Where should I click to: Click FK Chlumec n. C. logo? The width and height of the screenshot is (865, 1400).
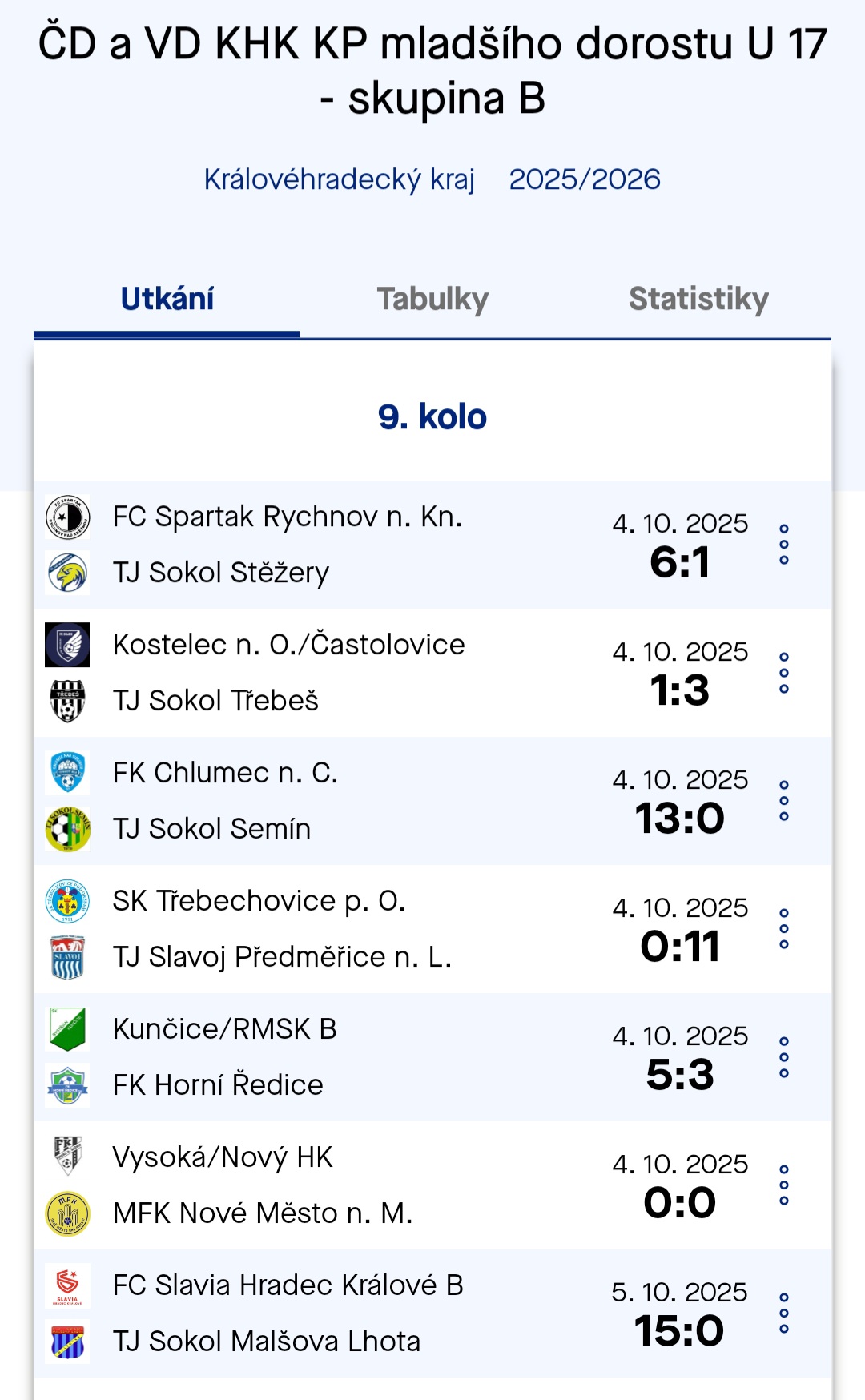68,773
